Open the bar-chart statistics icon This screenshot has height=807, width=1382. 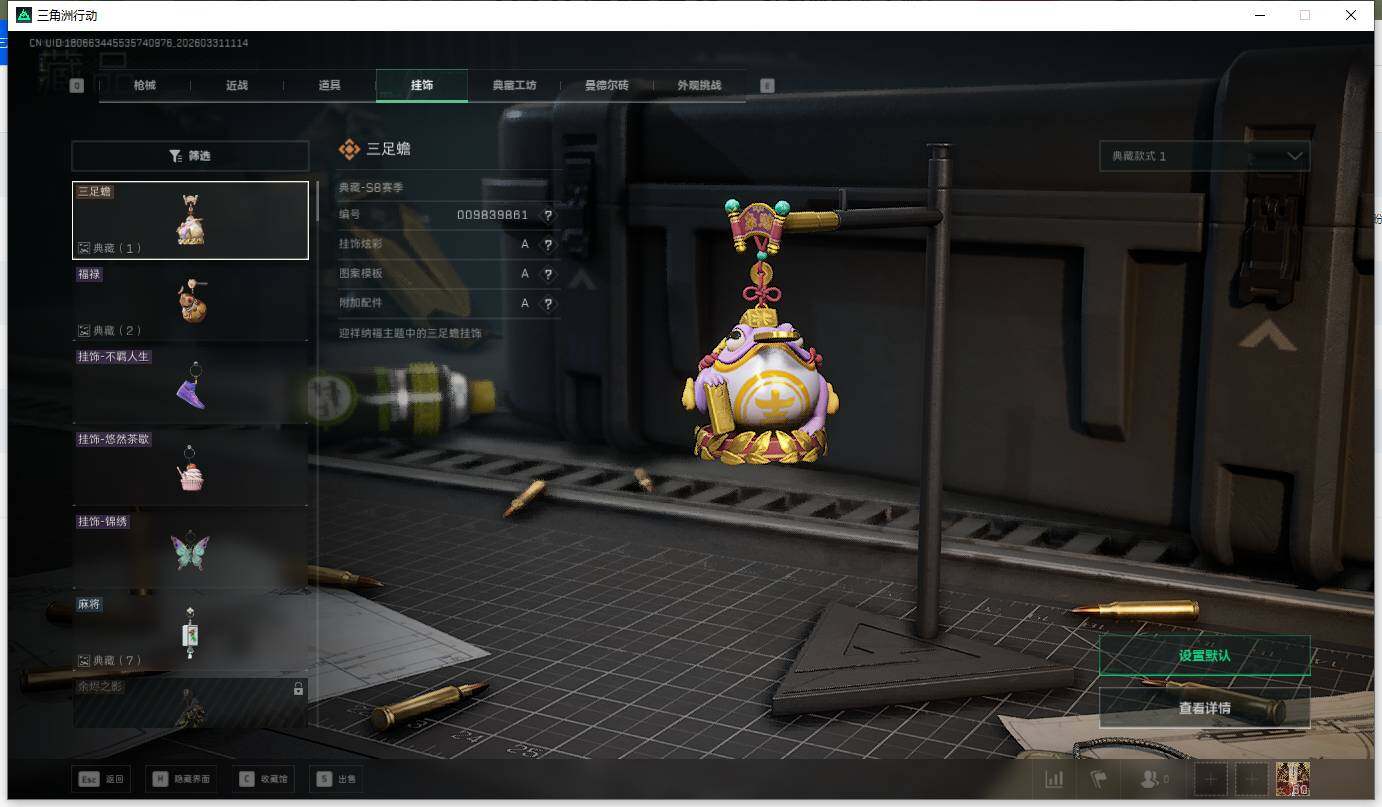tap(1054, 779)
